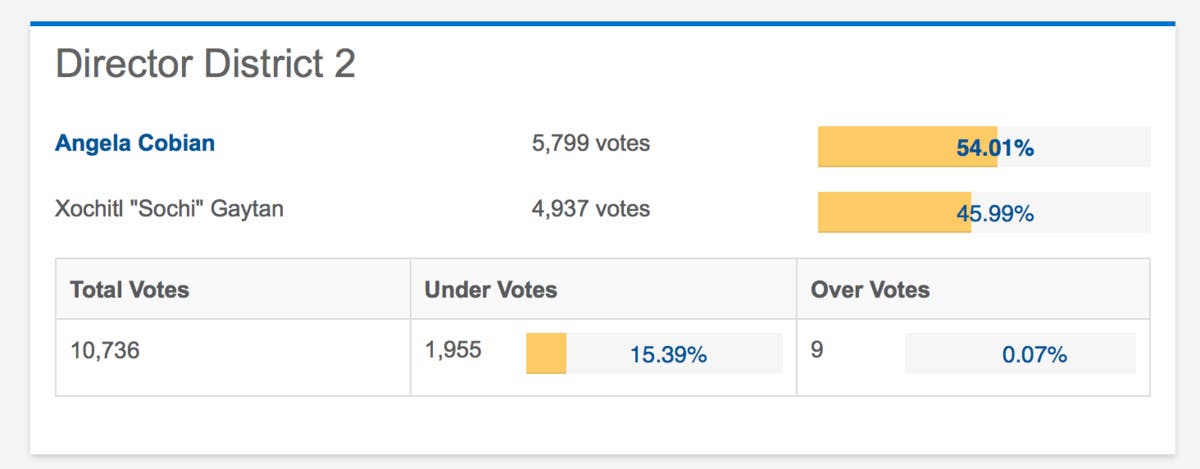Select the over votes count of 9
This screenshot has width=1200, height=469.
(x=817, y=350)
